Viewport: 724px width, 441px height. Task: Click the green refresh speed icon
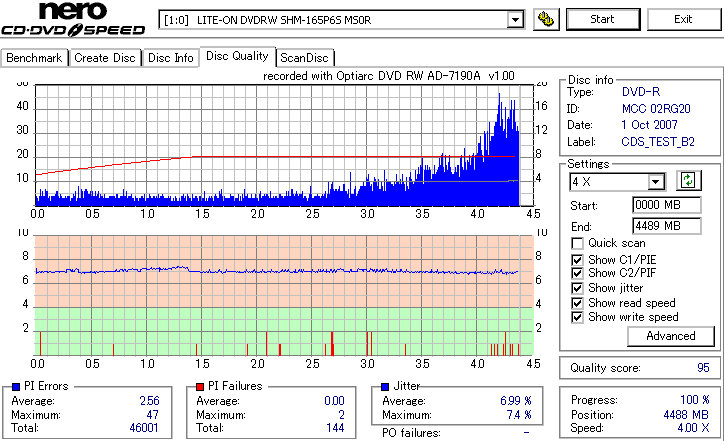pos(688,181)
